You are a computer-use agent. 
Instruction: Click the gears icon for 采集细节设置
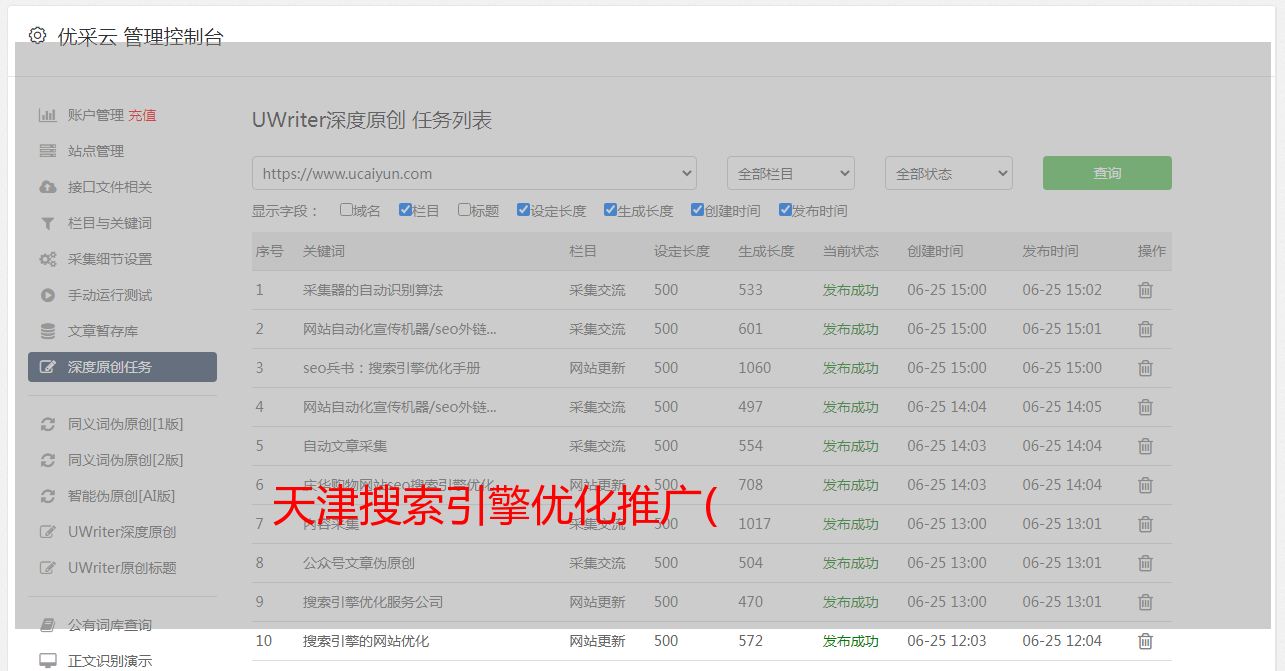[x=47, y=259]
